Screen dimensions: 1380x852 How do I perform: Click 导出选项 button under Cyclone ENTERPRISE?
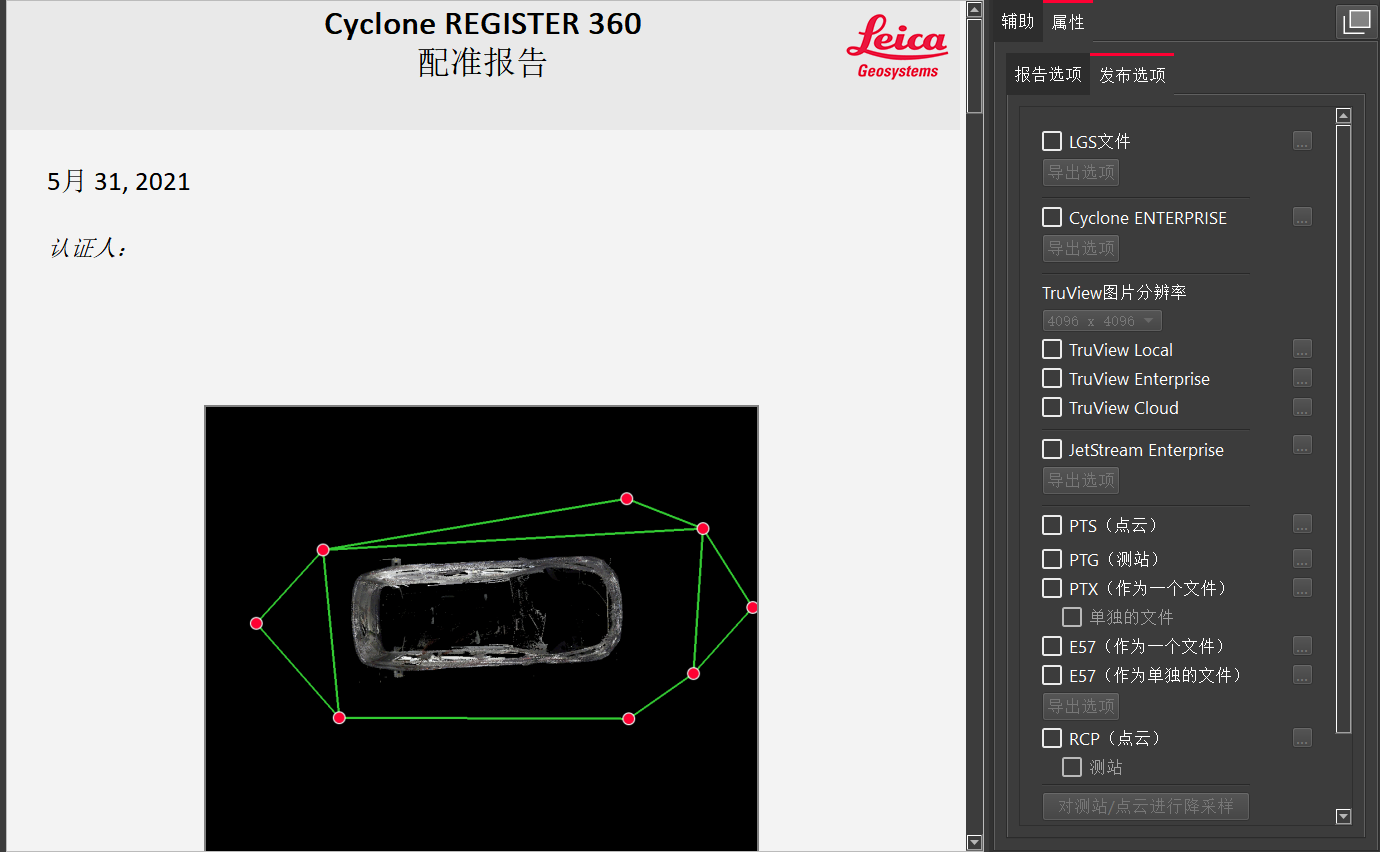pos(1081,248)
